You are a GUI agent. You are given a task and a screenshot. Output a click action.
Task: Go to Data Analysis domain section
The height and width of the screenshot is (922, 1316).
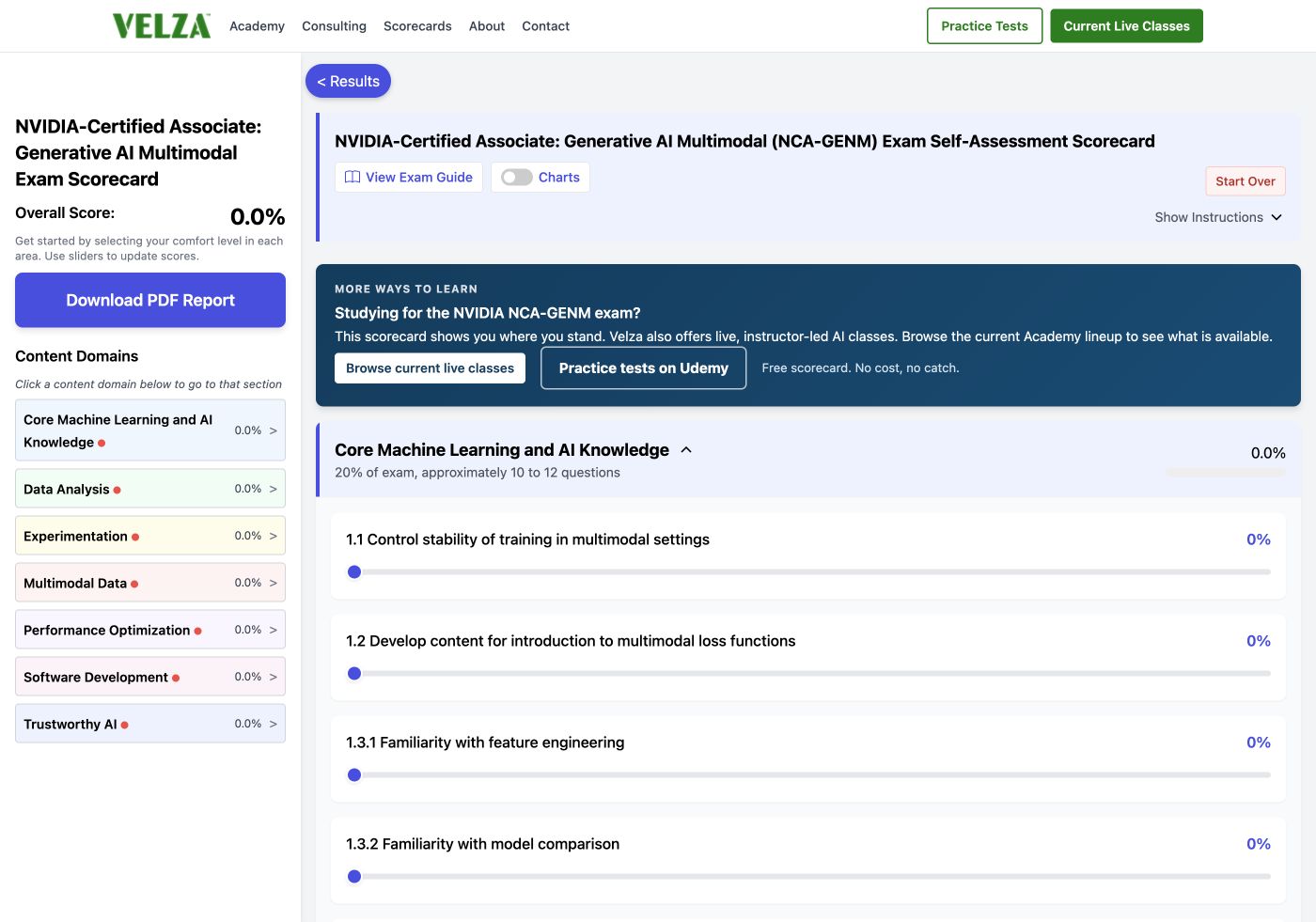tap(150, 489)
